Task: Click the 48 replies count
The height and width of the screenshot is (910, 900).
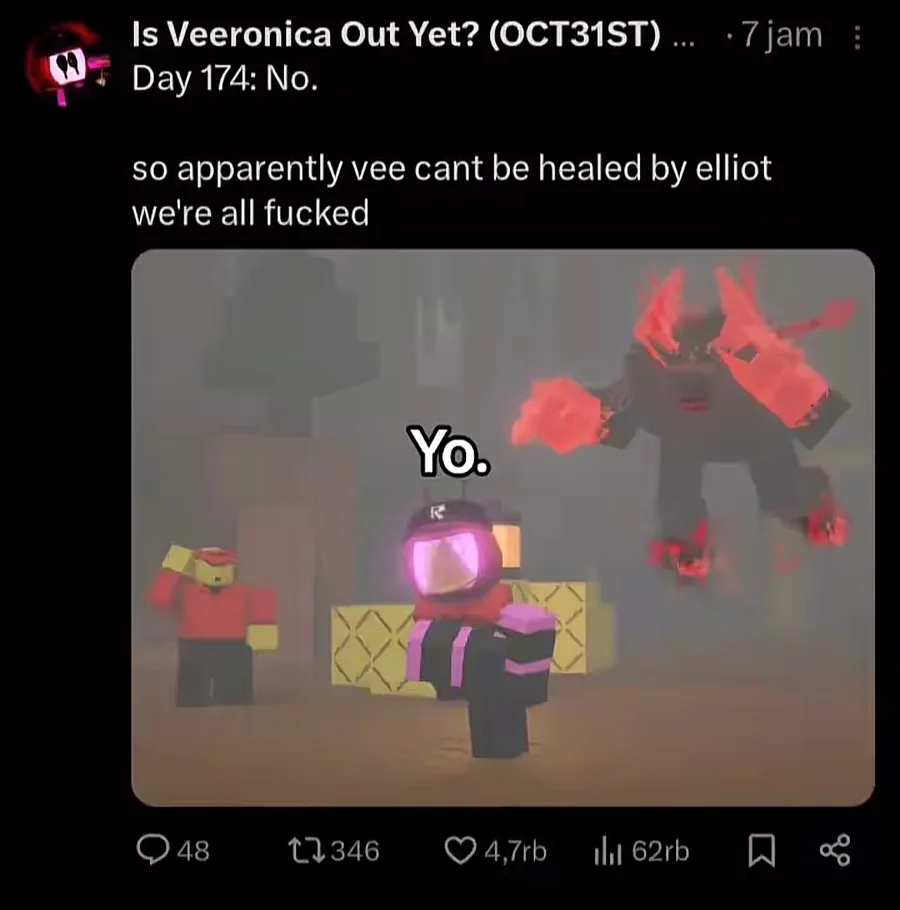Action: click(193, 851)
